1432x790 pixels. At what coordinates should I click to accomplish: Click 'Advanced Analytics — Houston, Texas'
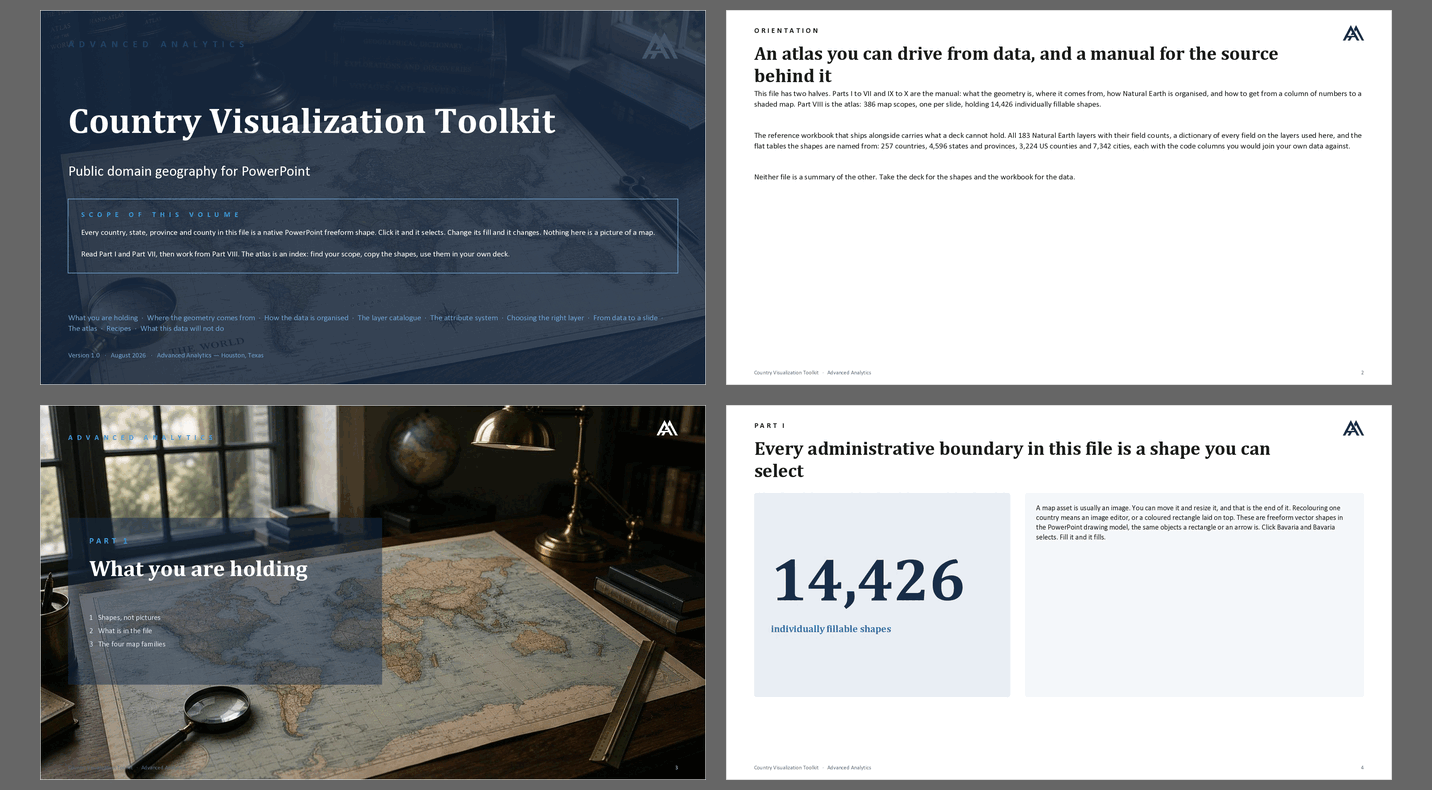(x=210, y=355)
